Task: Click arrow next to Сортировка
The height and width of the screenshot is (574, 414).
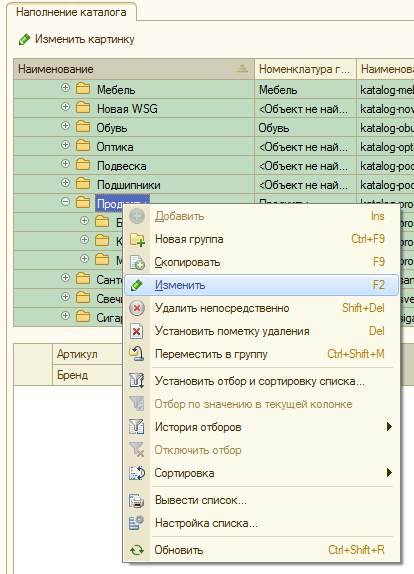Action: click(389, 473)
